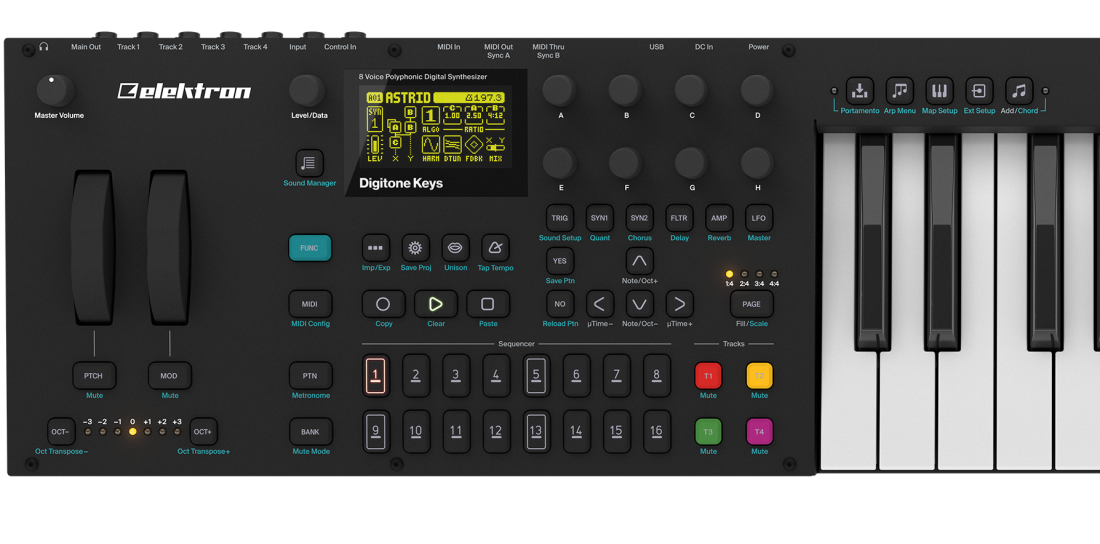The height and width of the screenshot is (544, 1100).
Task: Toggle sequencer step 2
Action: pyautogui.click(x=415, y=376)
